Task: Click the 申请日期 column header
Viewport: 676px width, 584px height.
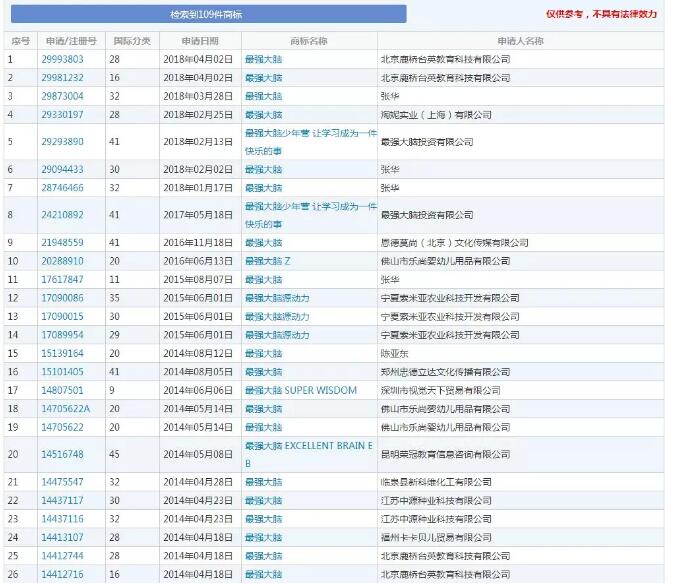Action: click(200, 41)
